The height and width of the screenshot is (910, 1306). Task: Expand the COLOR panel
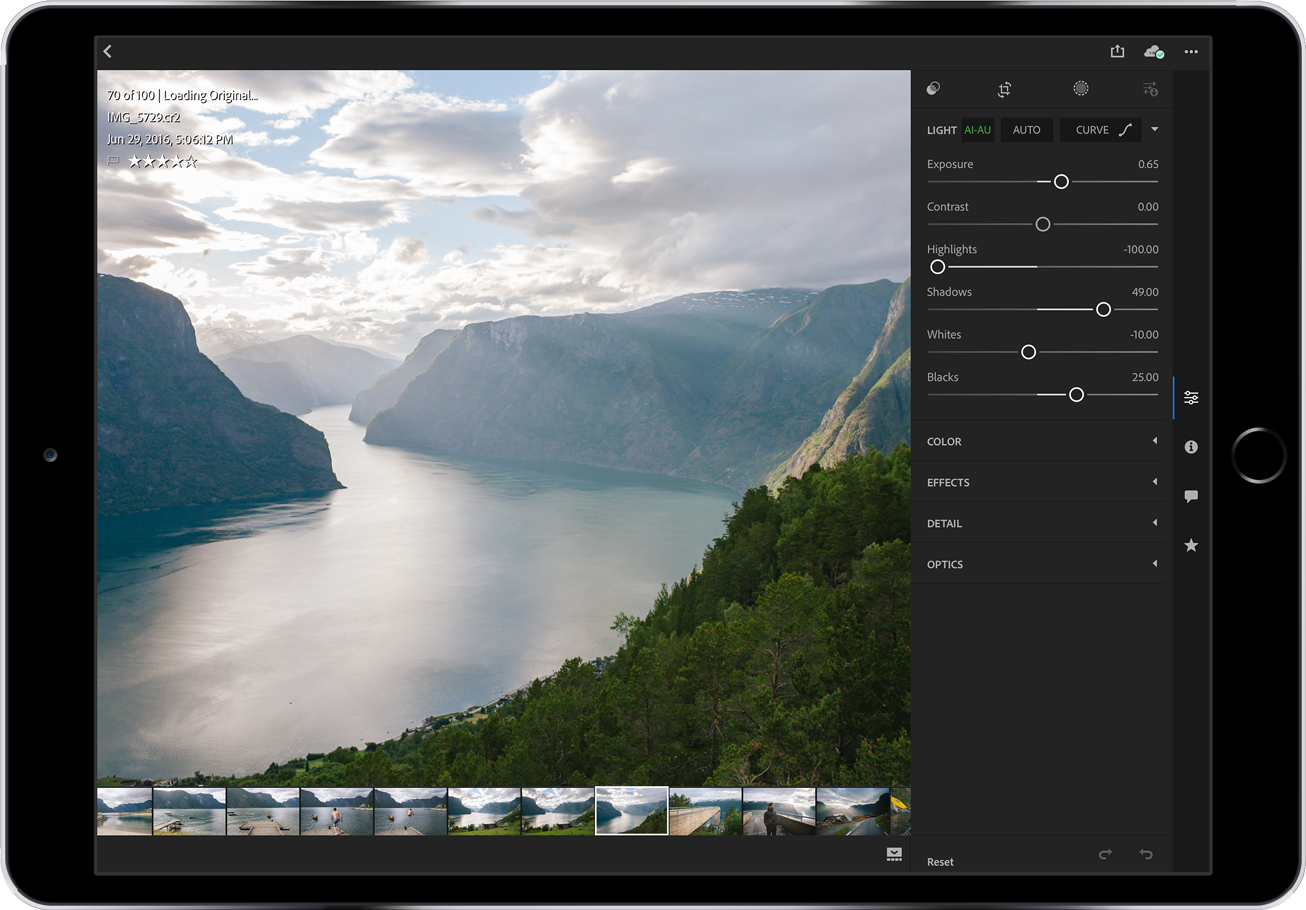click(x=1040, y=441)
